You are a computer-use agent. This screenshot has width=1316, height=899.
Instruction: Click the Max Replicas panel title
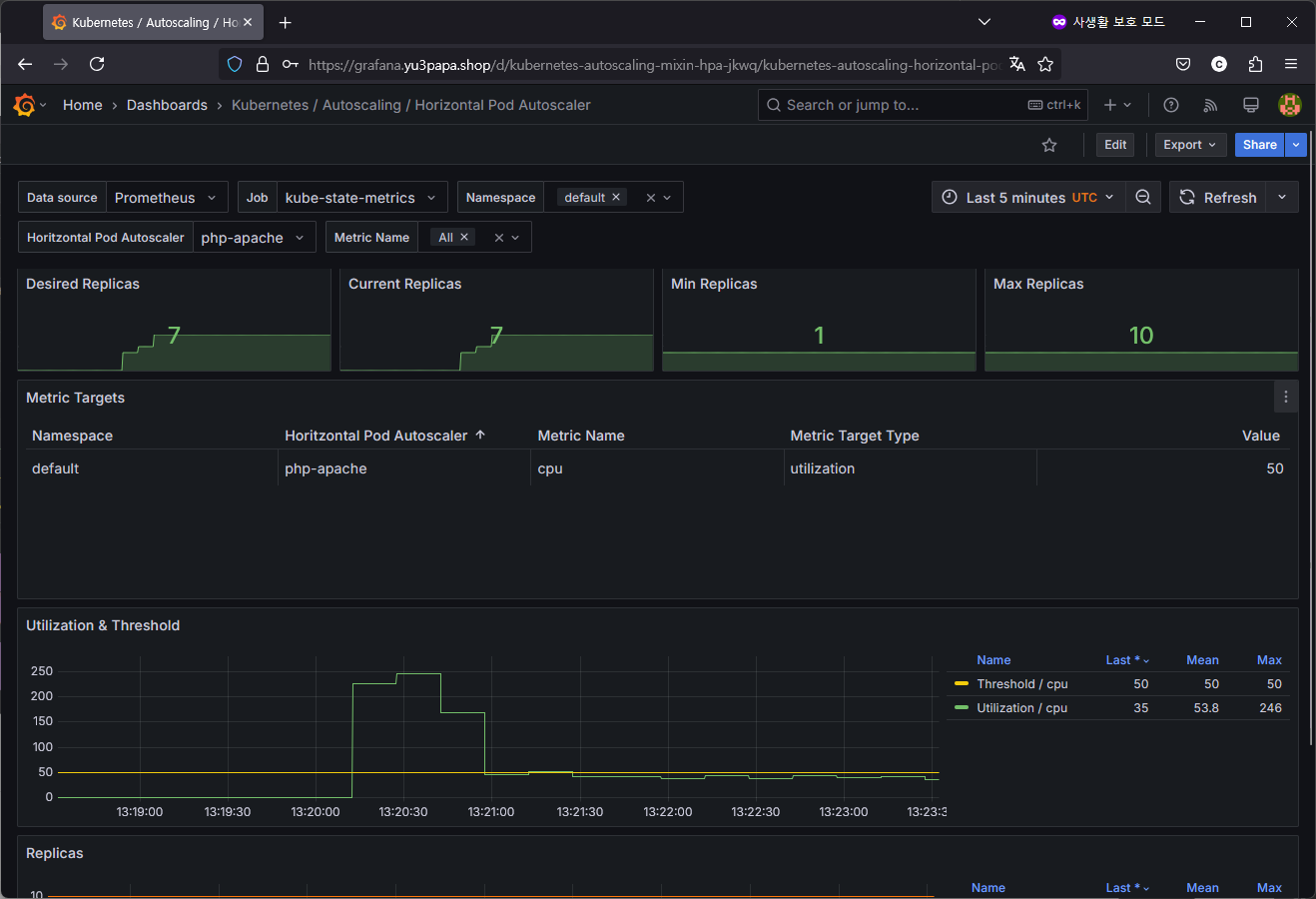tap(1038, 284)
